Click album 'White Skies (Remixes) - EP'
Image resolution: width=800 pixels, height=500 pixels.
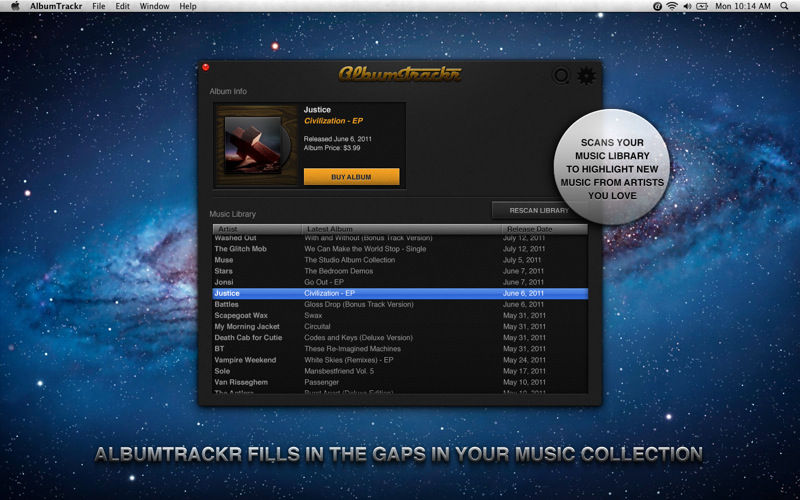click(348, 360)
